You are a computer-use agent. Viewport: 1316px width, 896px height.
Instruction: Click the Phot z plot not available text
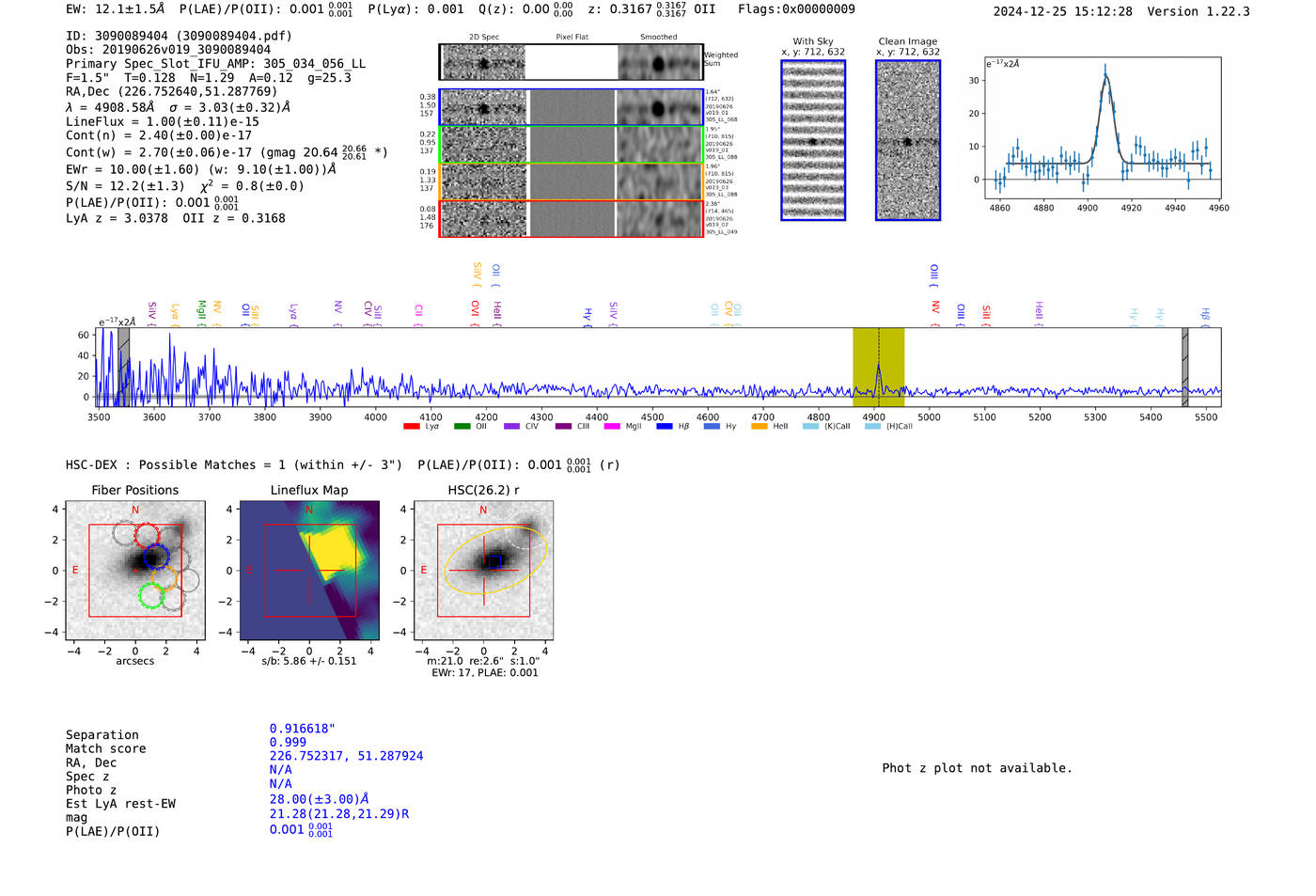(x=977, y=768)
